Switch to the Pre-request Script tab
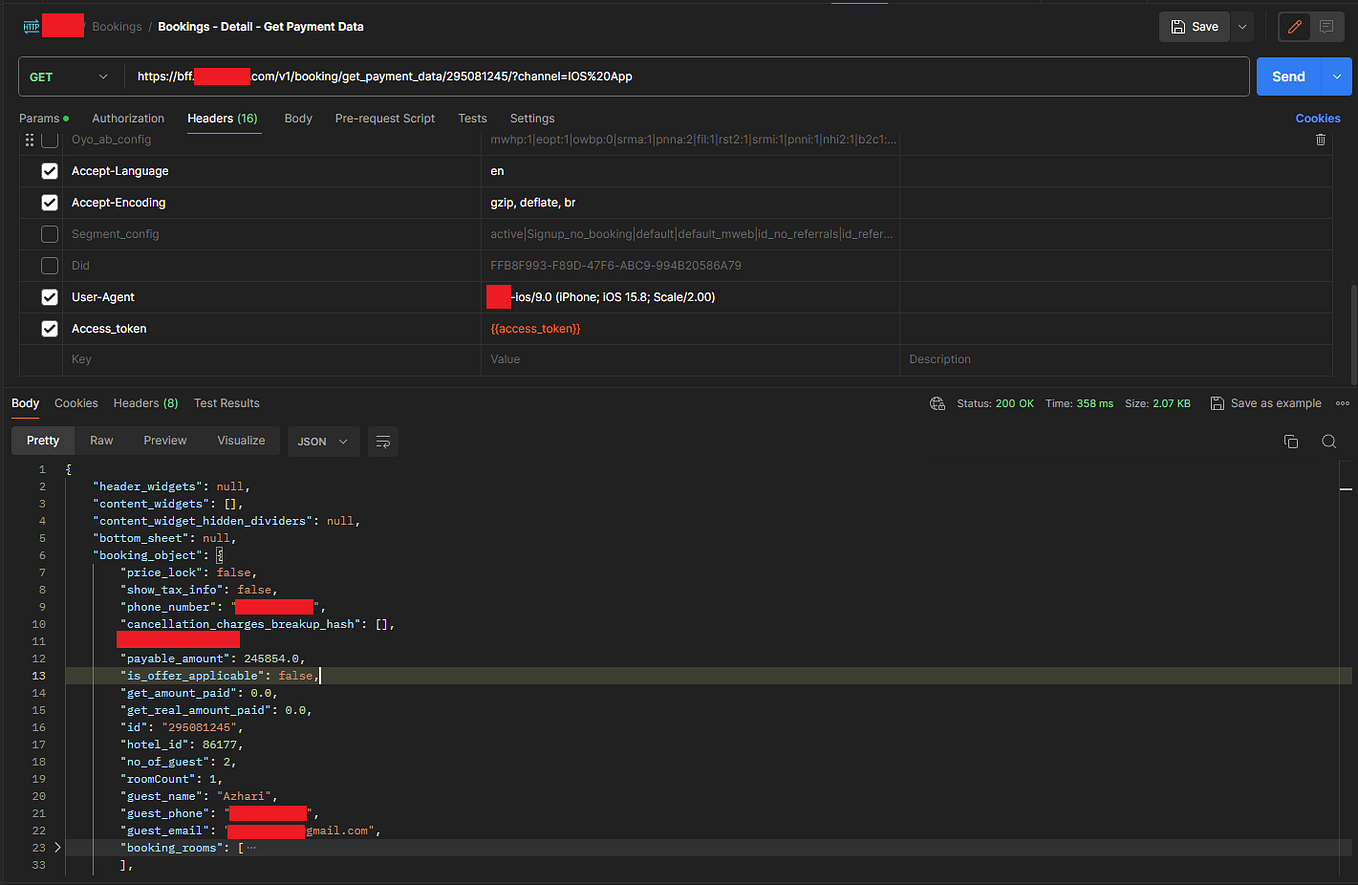The image size is (1358, 885). click(385, 118)
